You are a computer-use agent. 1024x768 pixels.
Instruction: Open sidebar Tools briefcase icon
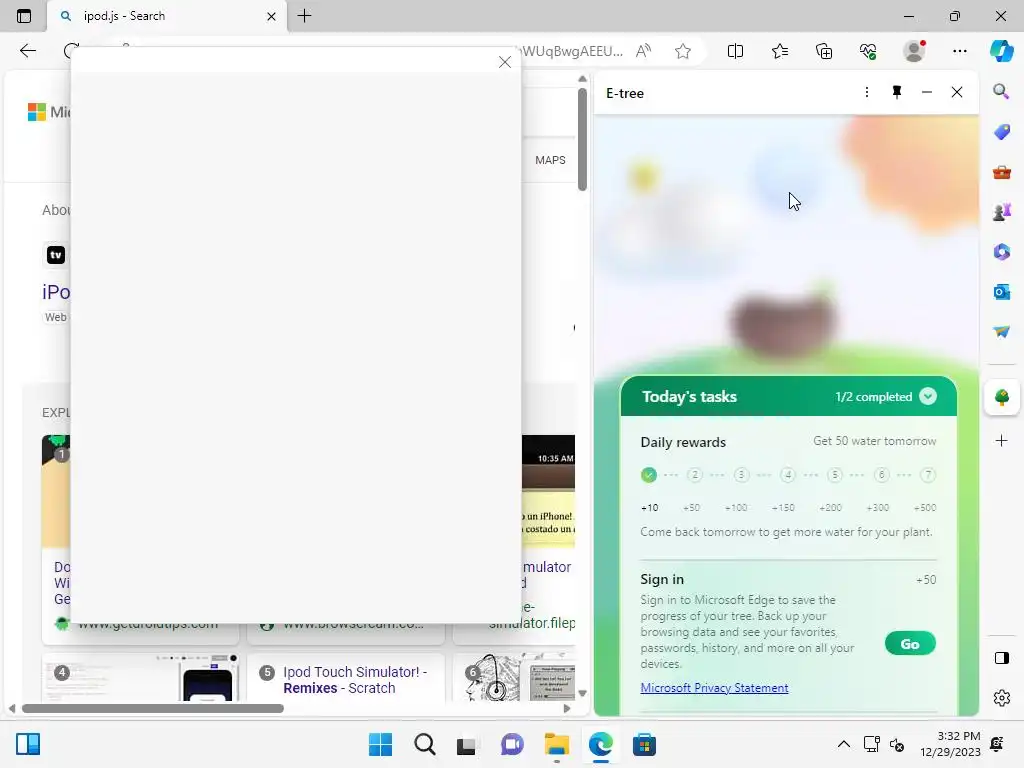click(x=1002, y=172)
